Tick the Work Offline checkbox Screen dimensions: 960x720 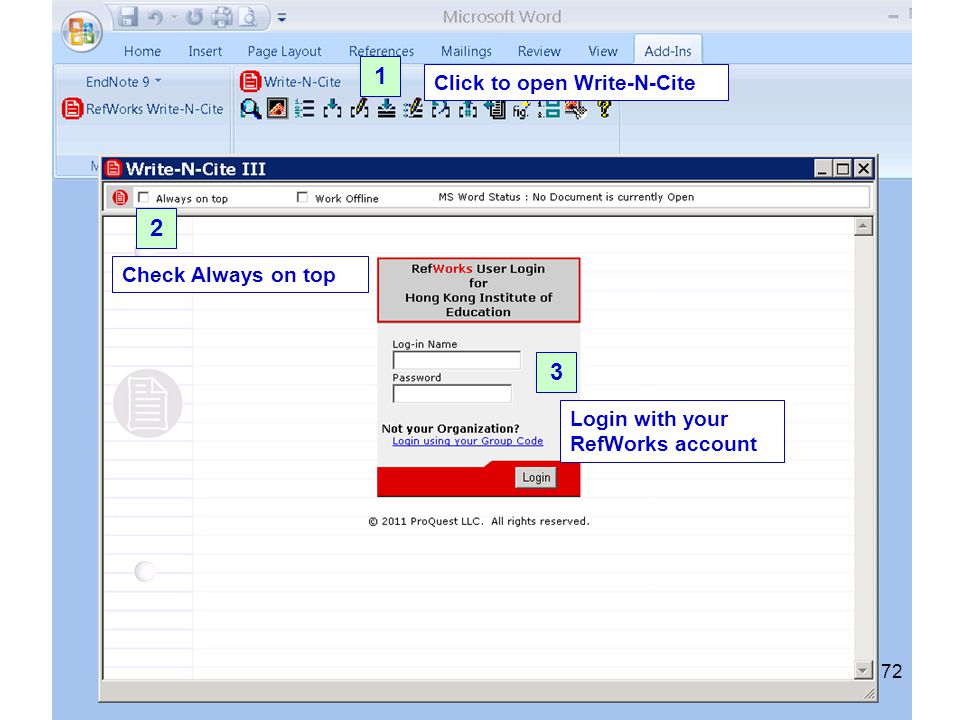pyautogui.click(x=302, y=197)
